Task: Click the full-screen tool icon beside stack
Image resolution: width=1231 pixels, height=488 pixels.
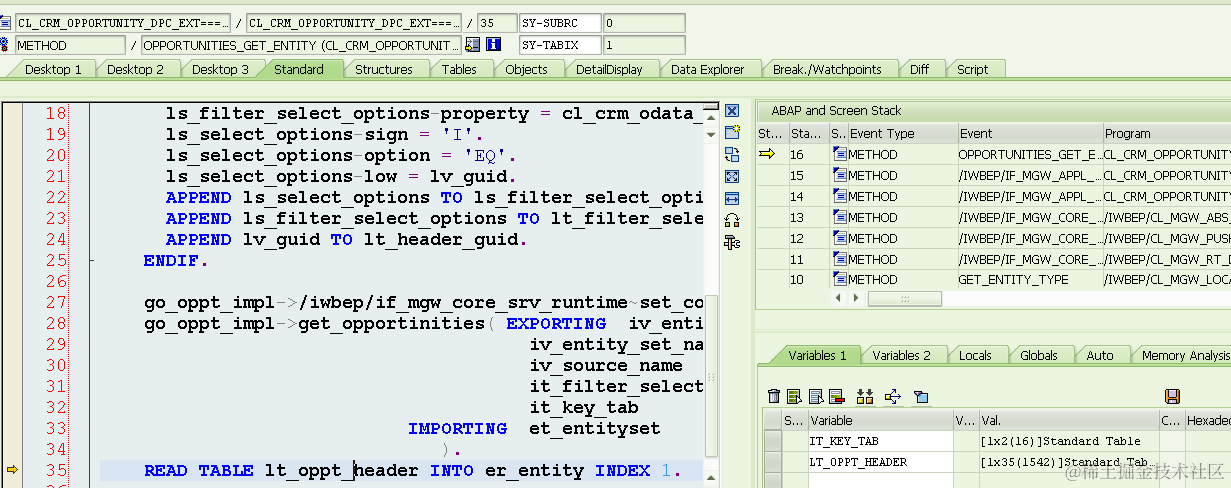Action: tap(732, 176)
